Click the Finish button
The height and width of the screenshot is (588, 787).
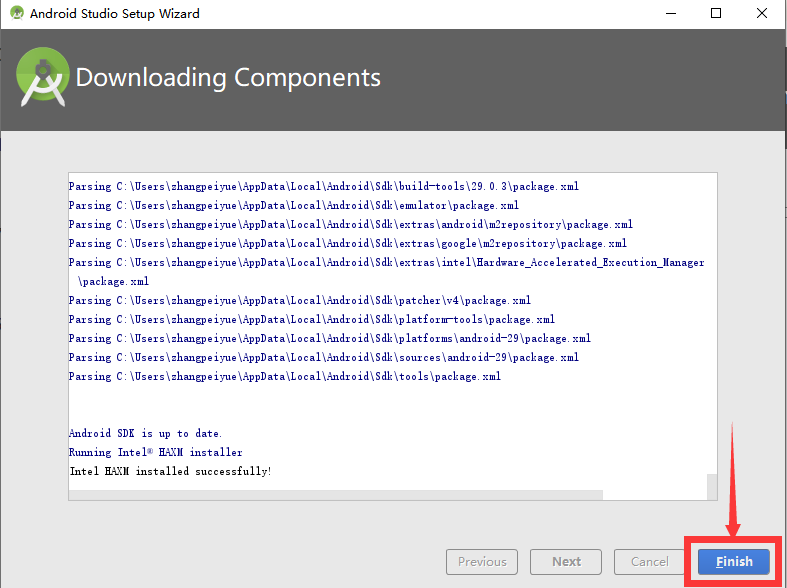tap(733, 561)
